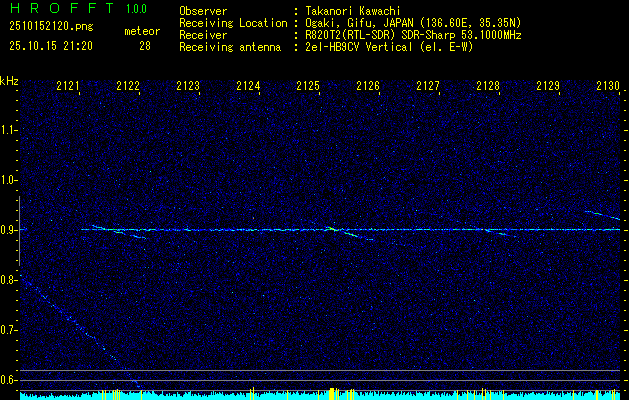
Task: Click the meteor echo trail near 2126
Action: click(x=350, y=234)
